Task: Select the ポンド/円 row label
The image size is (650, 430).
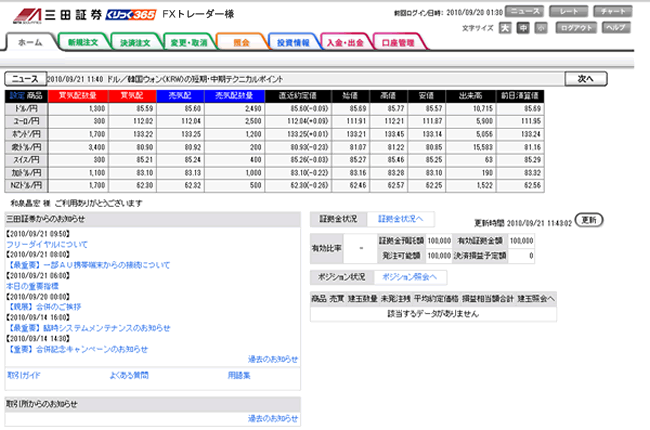Action: pyautogui.click(x=26, y=134)
